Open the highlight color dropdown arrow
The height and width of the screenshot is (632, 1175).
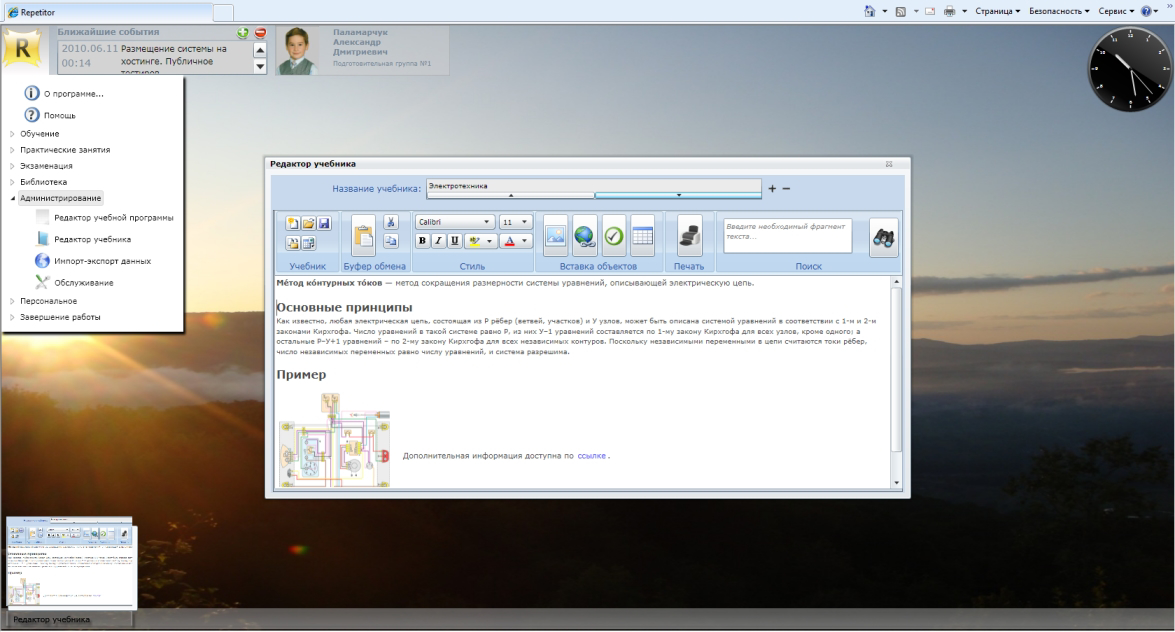489,241
